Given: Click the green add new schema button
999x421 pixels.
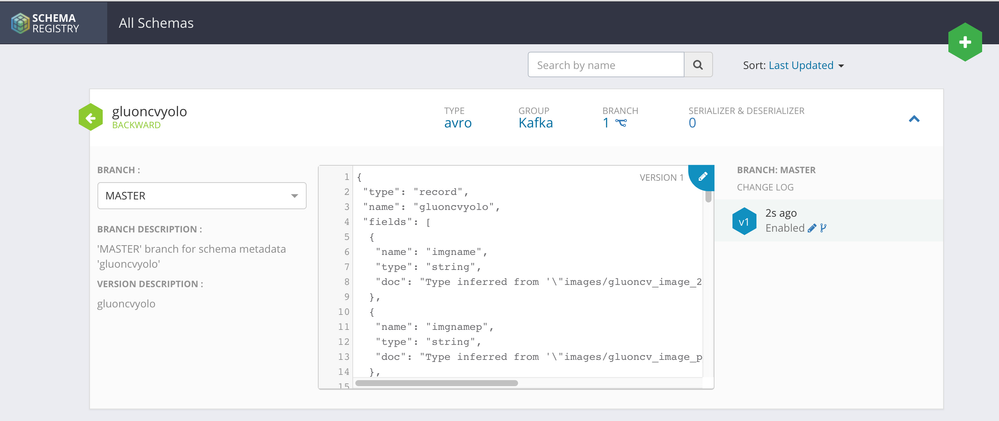Looking at the screenshot, I should (x=965, y=42).
